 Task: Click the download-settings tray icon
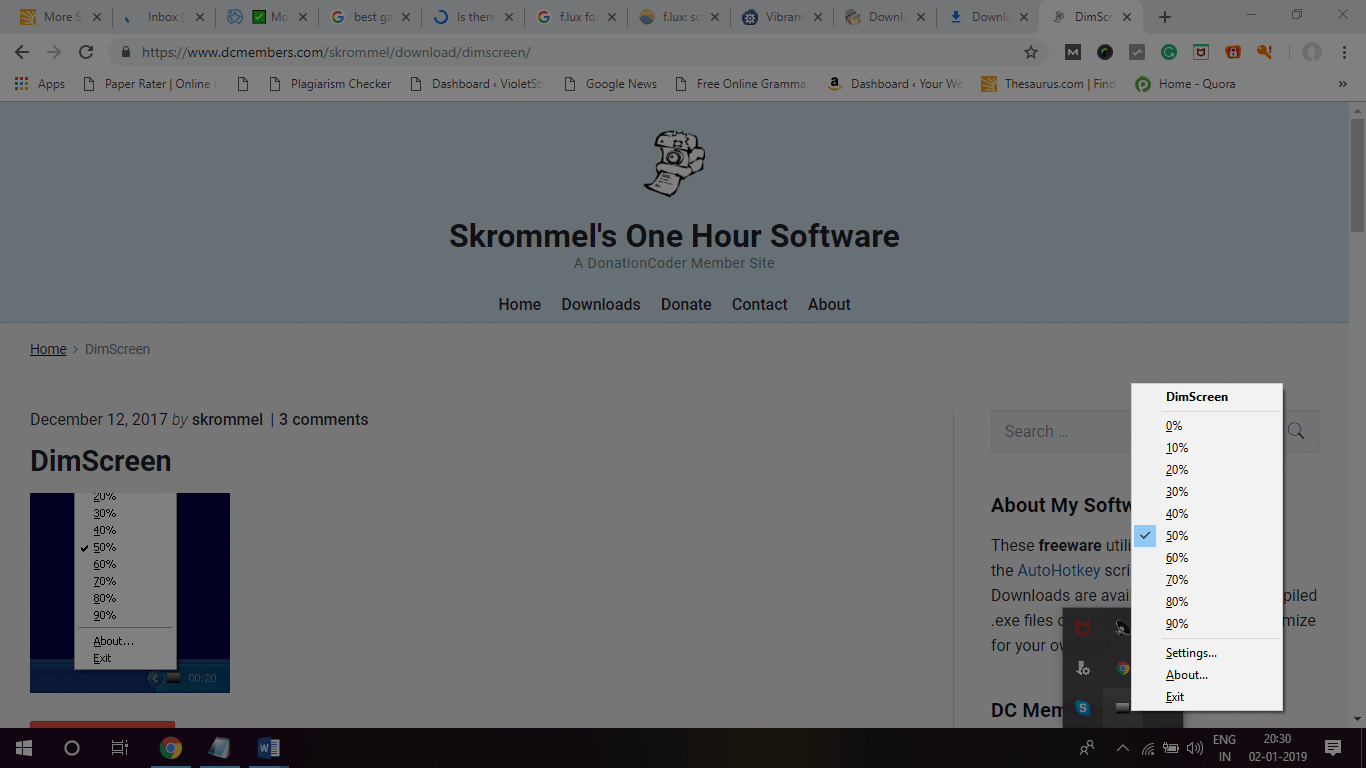(x=1082, y=668)
